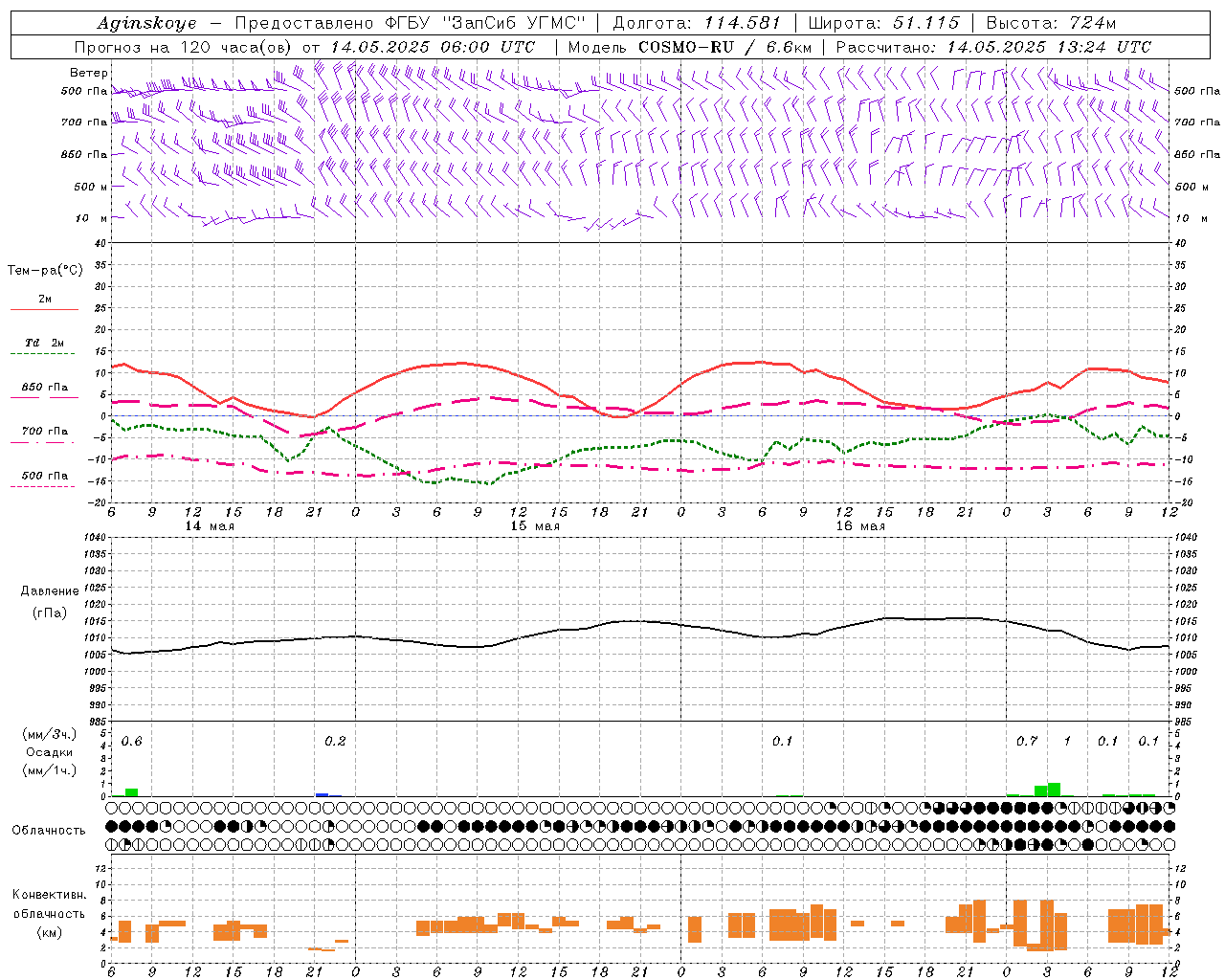Click the model label "COSMO-RU / 6.6км"

point(725,47)
